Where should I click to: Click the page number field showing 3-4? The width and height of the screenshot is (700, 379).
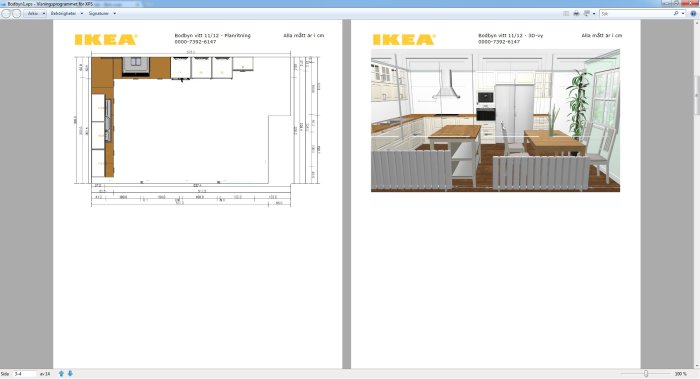[25, 374]
